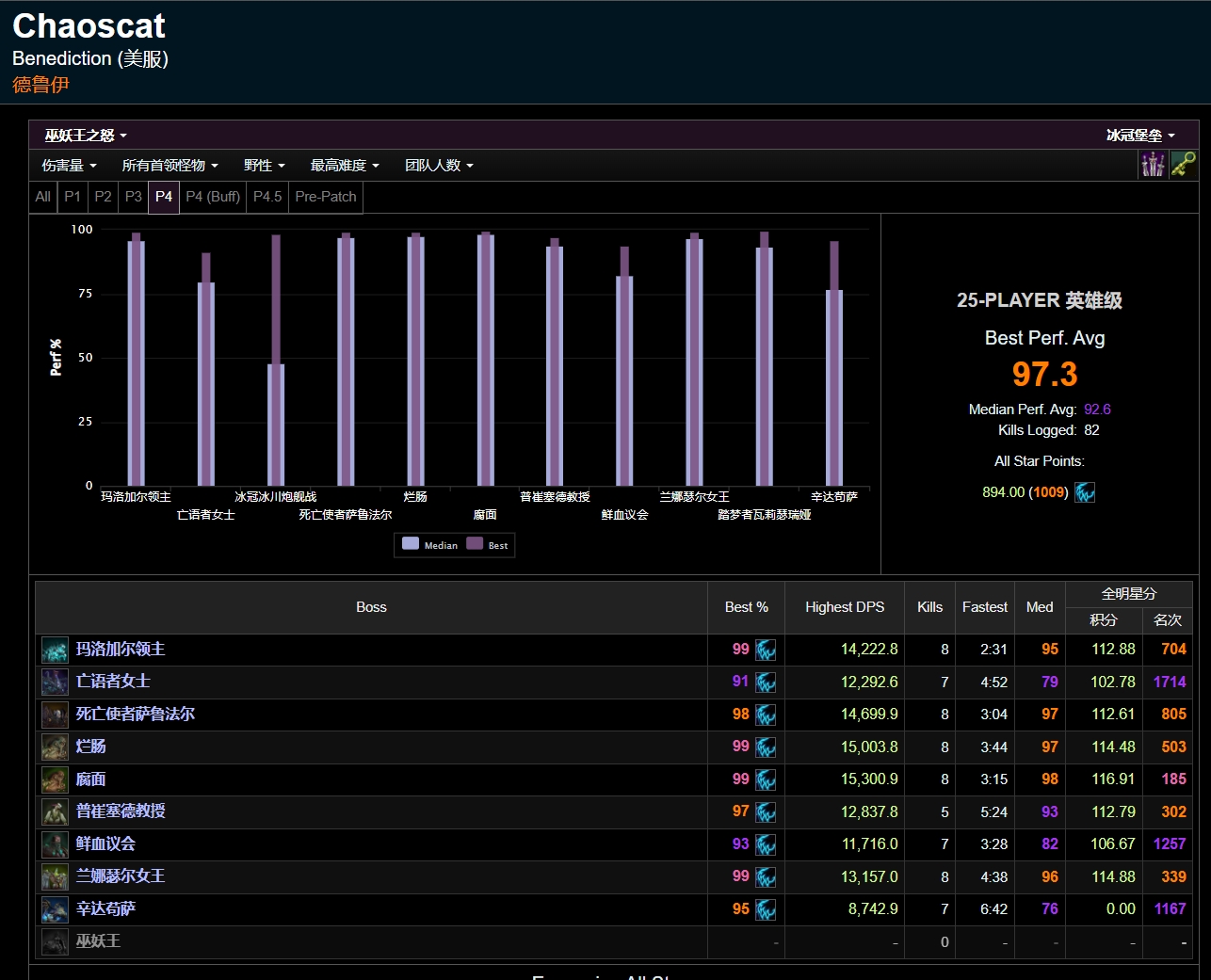This screenshot has width=1211, height=980.
Task: Click the rank emblem next to 死亡使者萨鲁法尔's 98
Action: [766, 715]
